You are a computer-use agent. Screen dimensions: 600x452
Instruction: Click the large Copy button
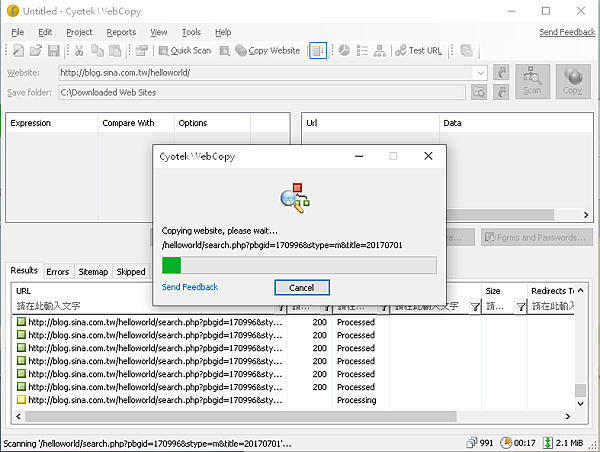573,80
